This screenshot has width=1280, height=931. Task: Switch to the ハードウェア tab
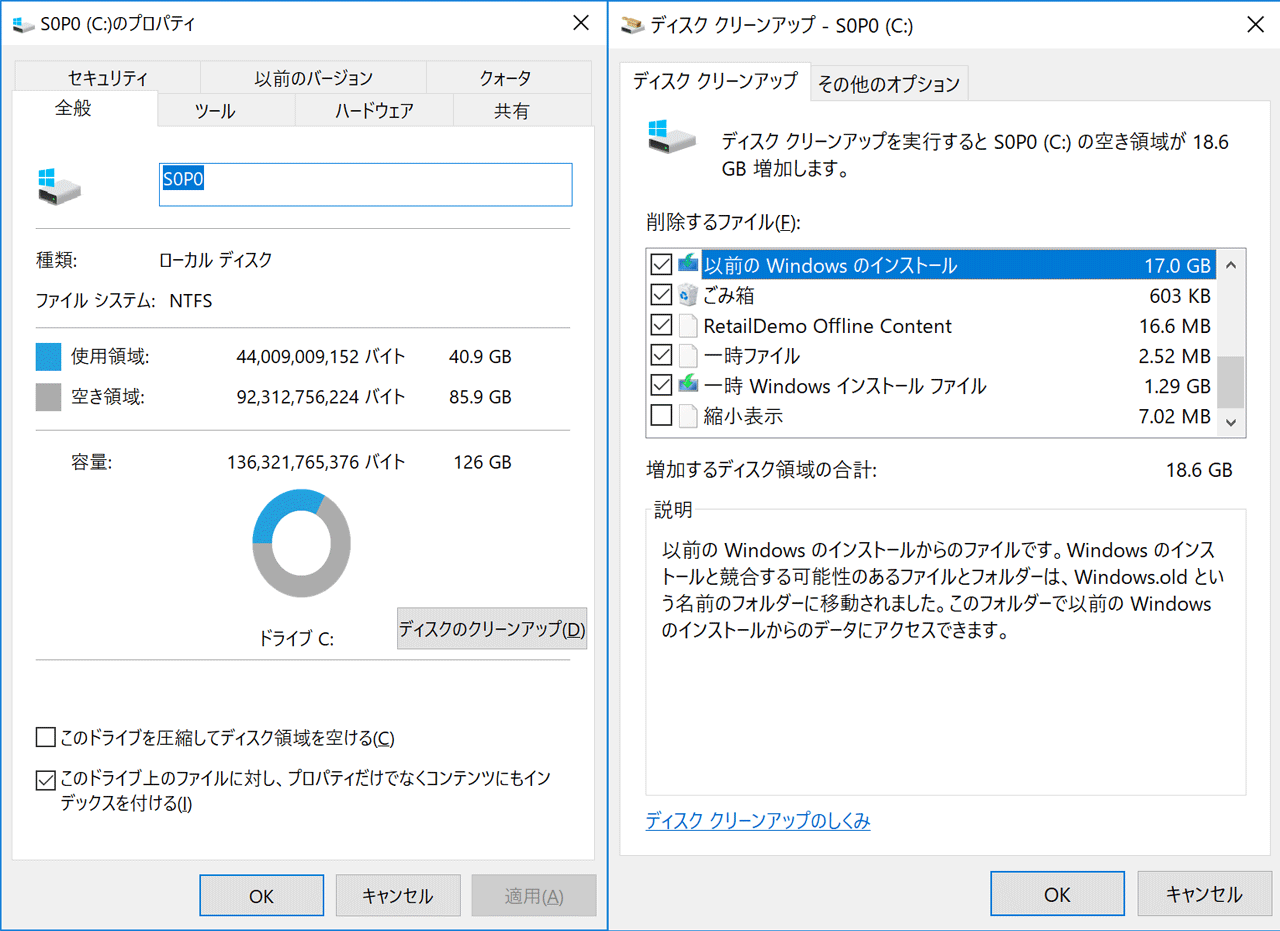click(x=374, y=111)
